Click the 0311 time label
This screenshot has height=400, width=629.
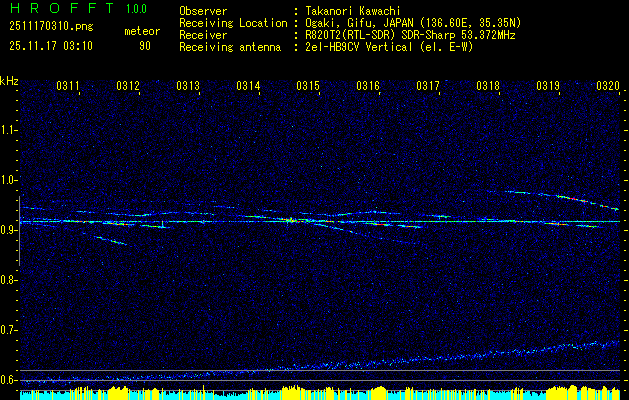[68, 86]
